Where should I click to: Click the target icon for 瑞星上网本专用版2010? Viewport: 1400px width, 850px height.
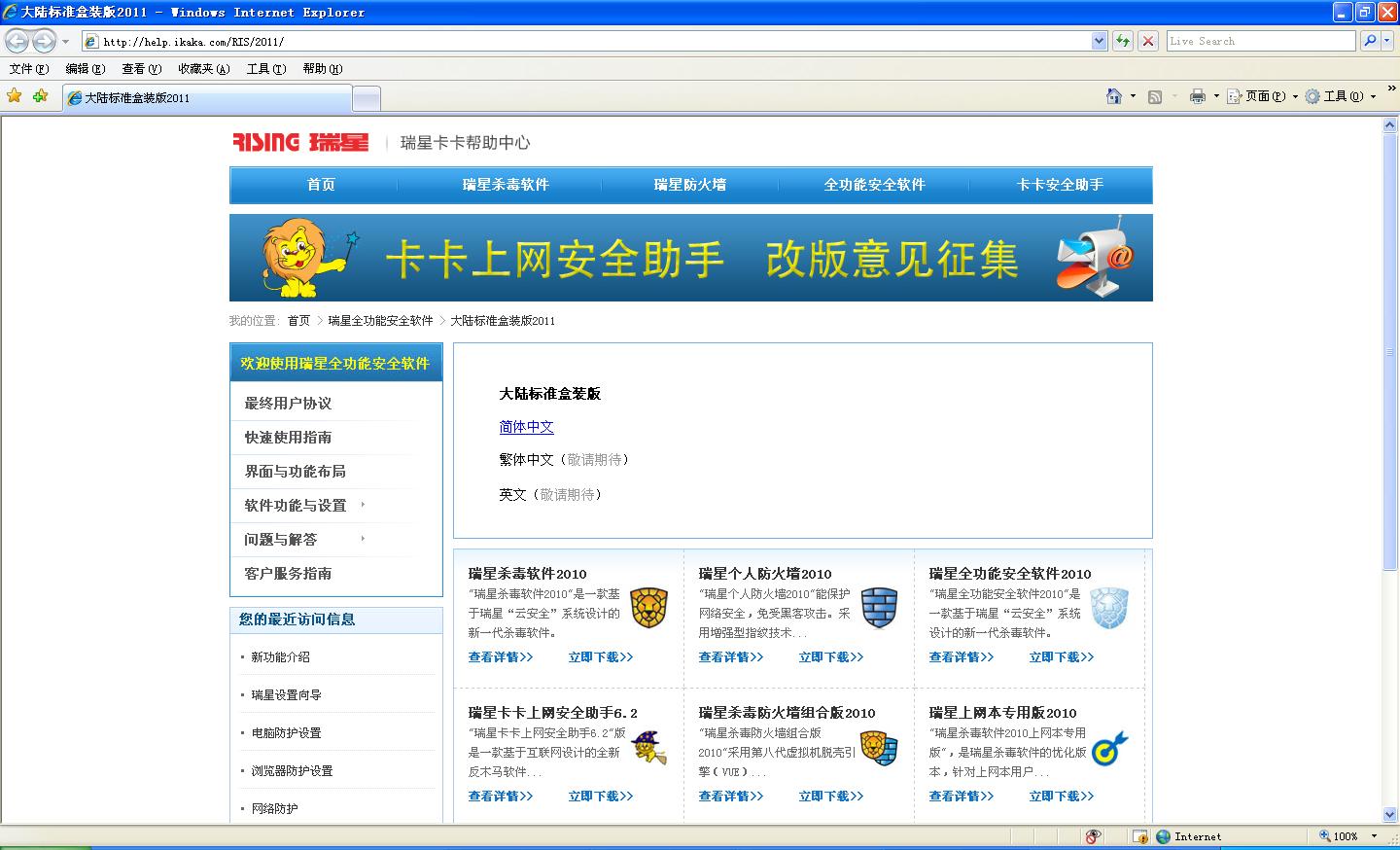point(1109,748)
